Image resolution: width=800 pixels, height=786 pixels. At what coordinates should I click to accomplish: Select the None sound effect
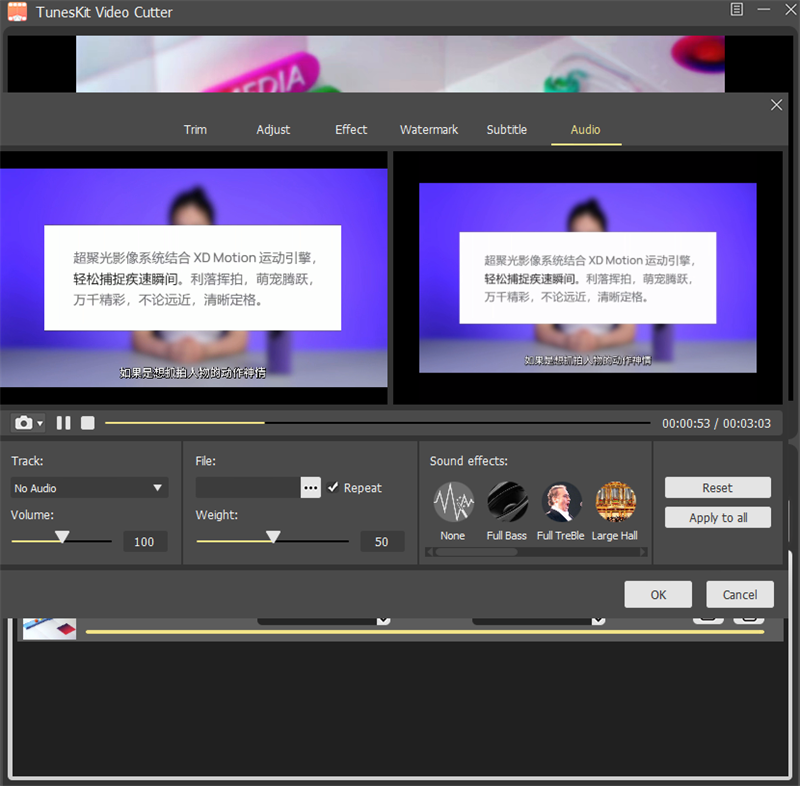tap(452, 502)
